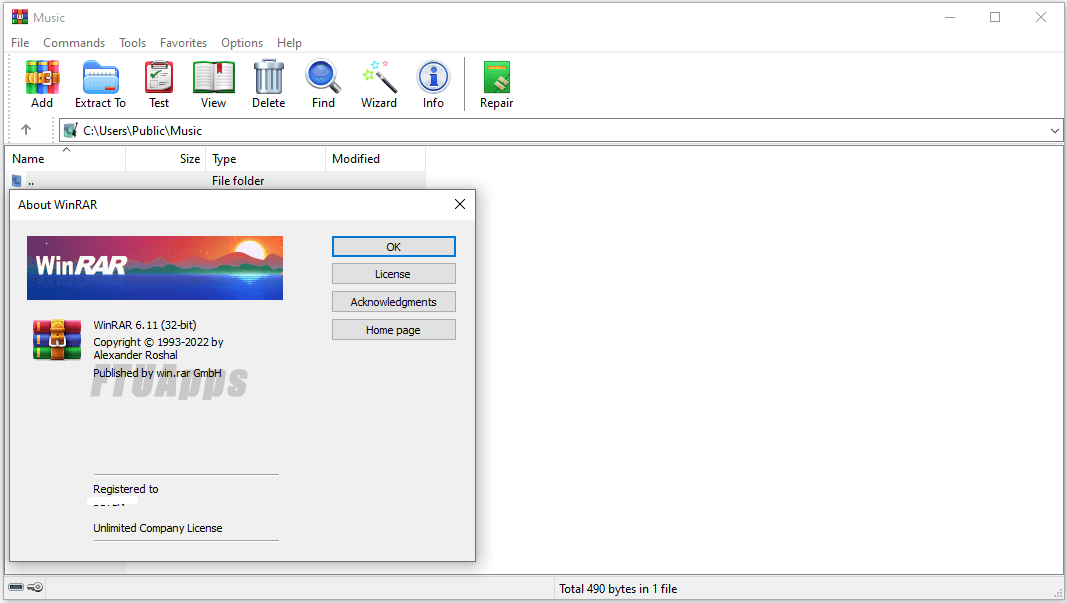Click the License button
1067x603 pixels.
(393, 273)
